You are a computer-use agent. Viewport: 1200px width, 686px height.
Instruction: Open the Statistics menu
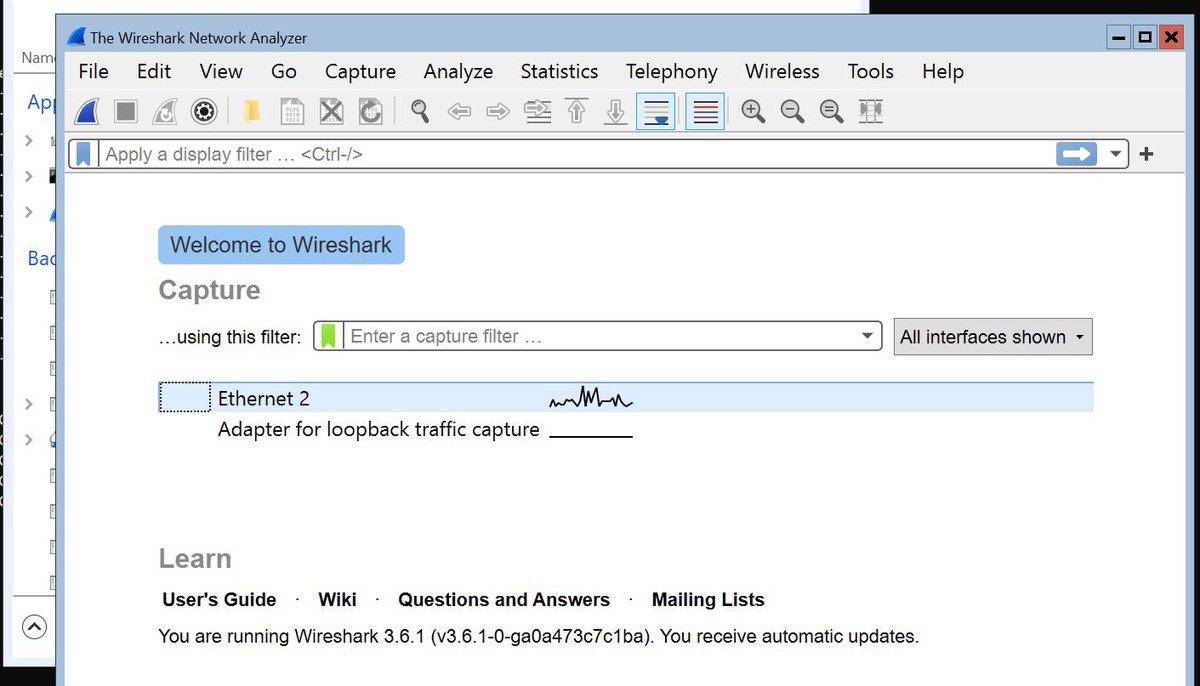pos(559,71)
